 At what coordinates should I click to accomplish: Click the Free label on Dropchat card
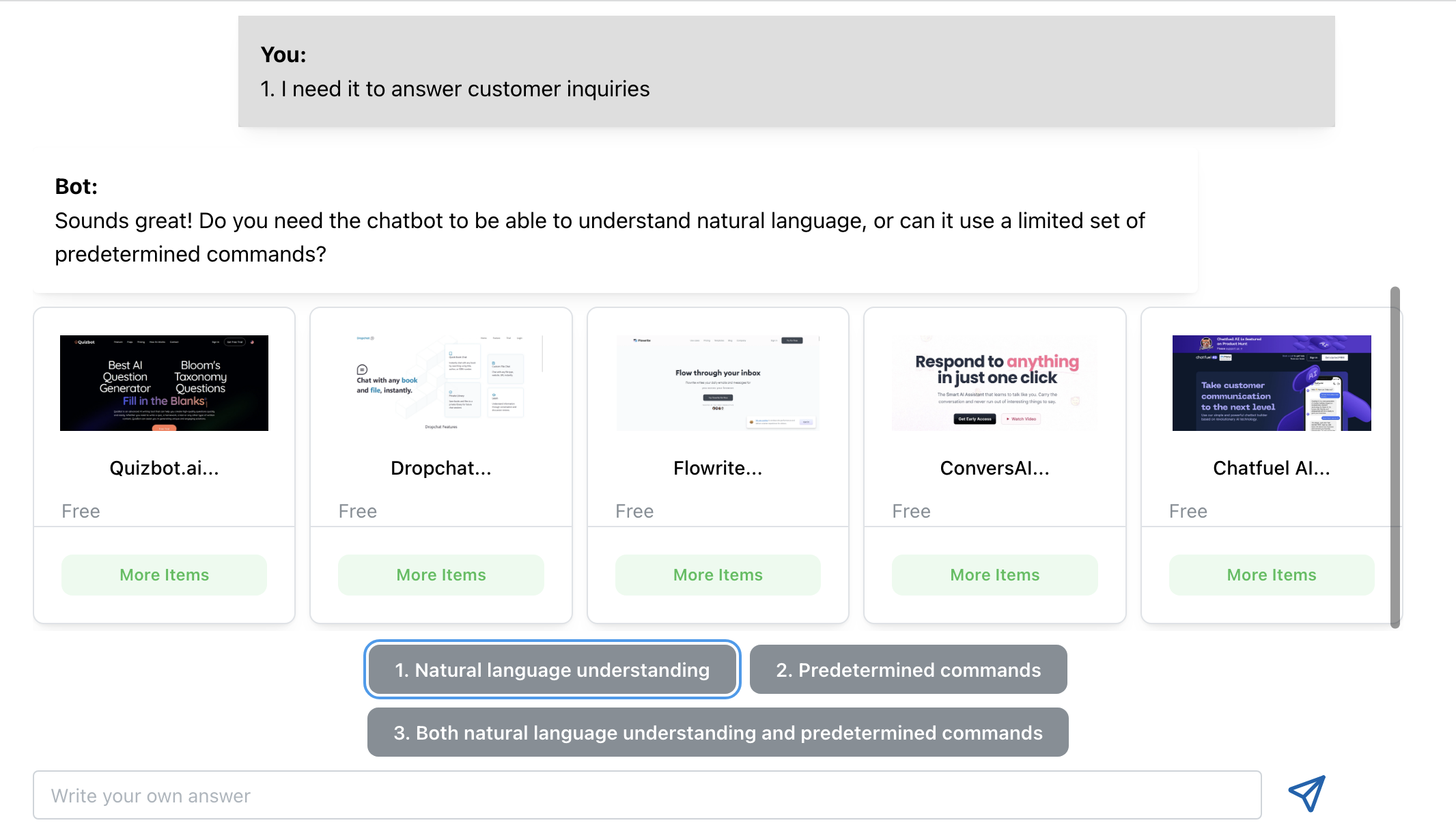click(358, 512)
